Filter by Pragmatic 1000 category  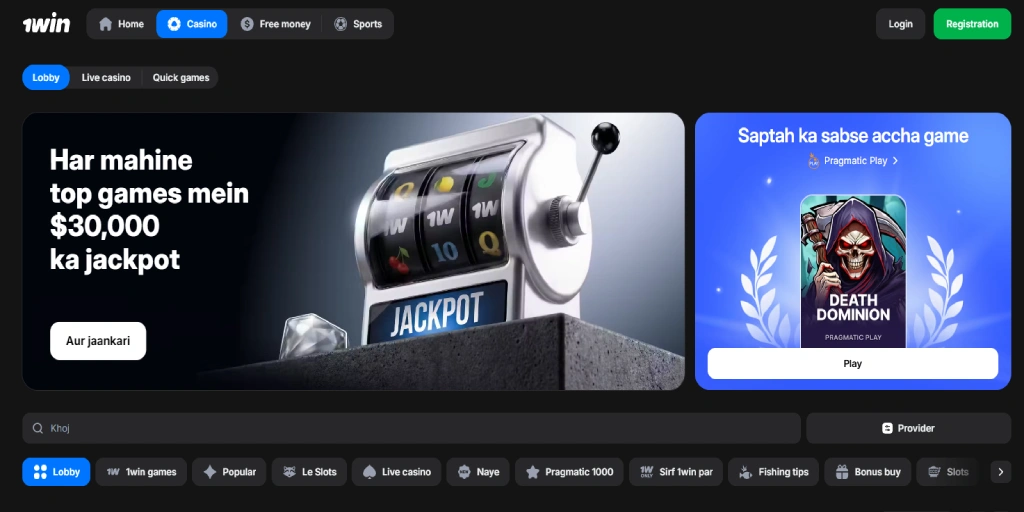click(x=569, y=472)
